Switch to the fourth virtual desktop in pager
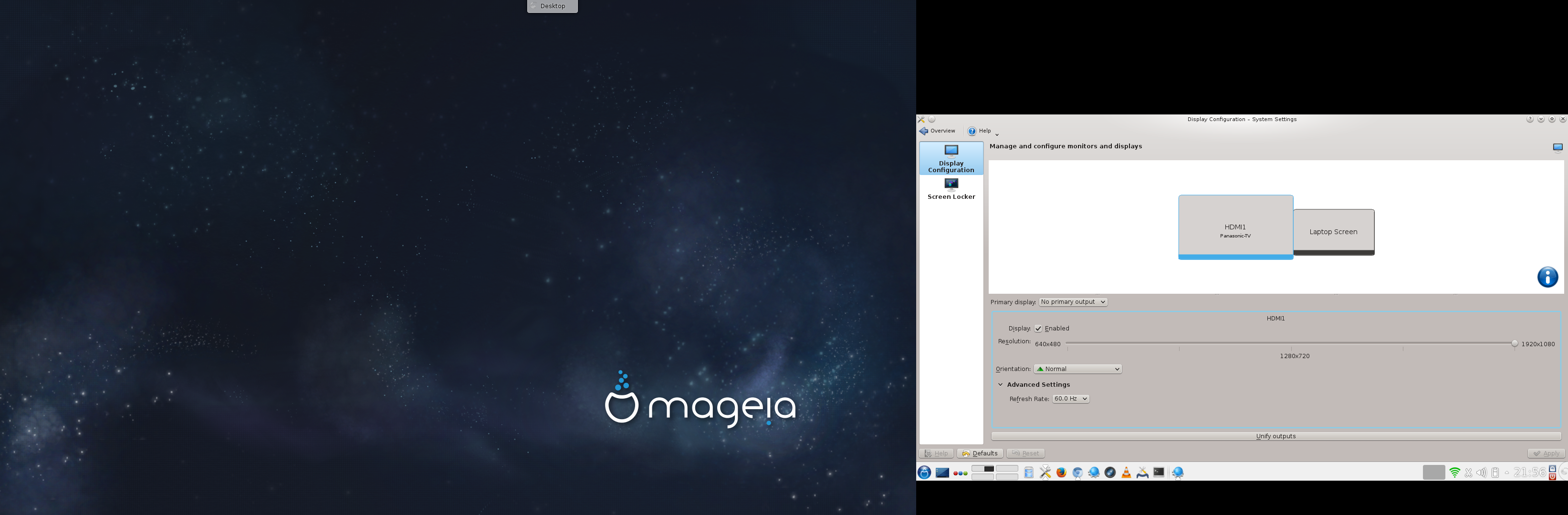 tap(1007, 477)
